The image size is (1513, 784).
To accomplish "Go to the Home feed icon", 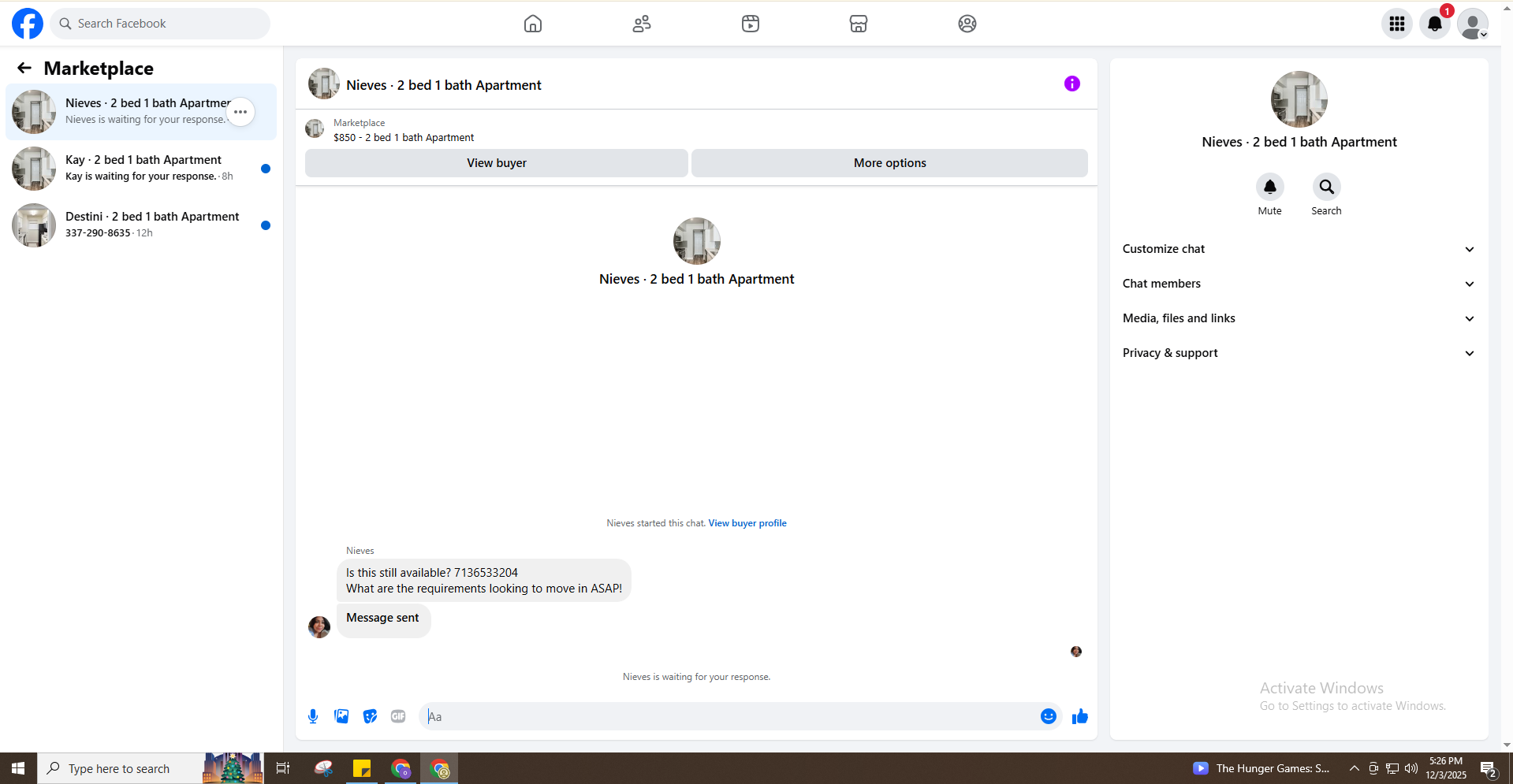I will coord(533,24).
